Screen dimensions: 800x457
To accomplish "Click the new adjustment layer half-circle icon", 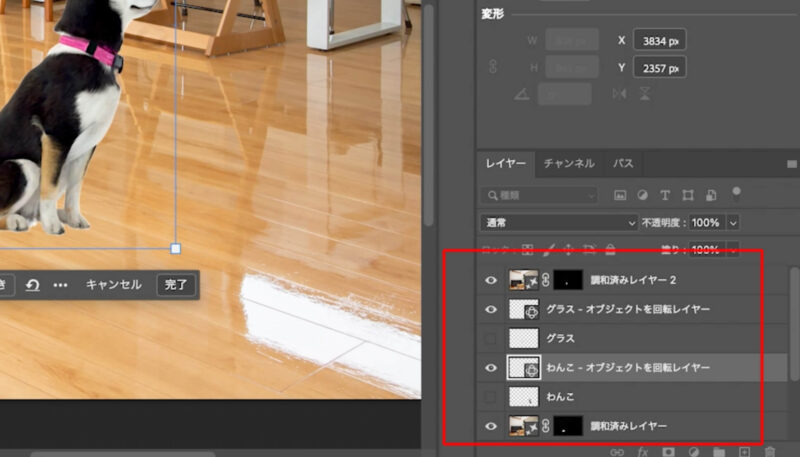I will tap(694, 452).
